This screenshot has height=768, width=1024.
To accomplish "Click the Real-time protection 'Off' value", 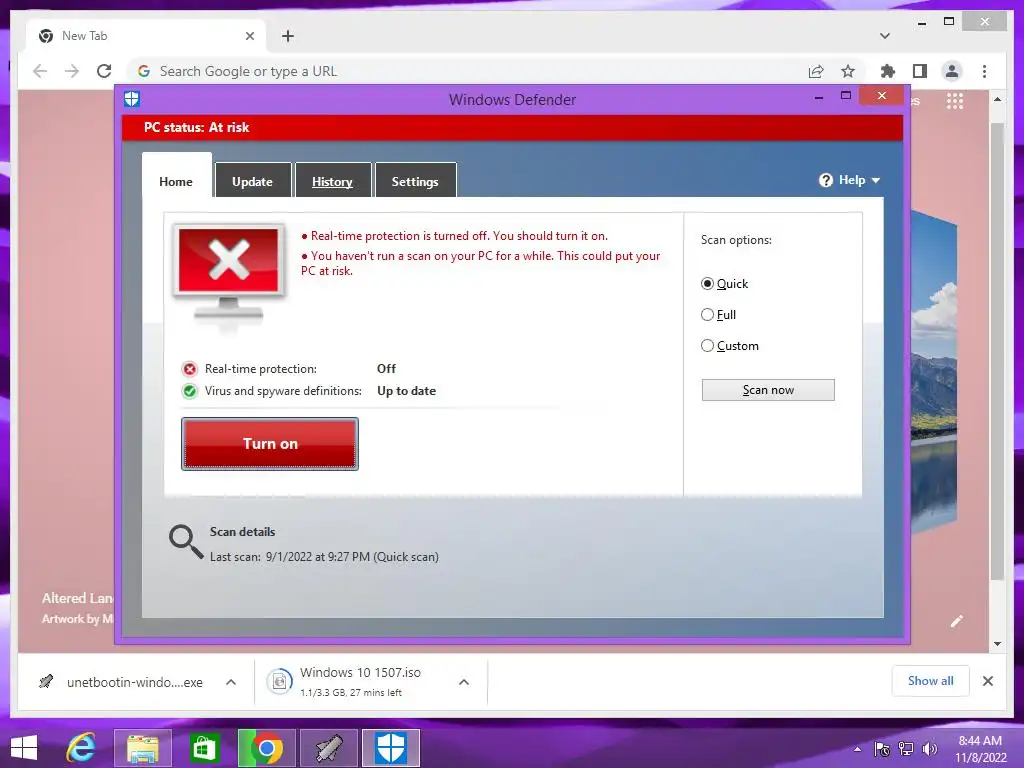I will [386, 369].
